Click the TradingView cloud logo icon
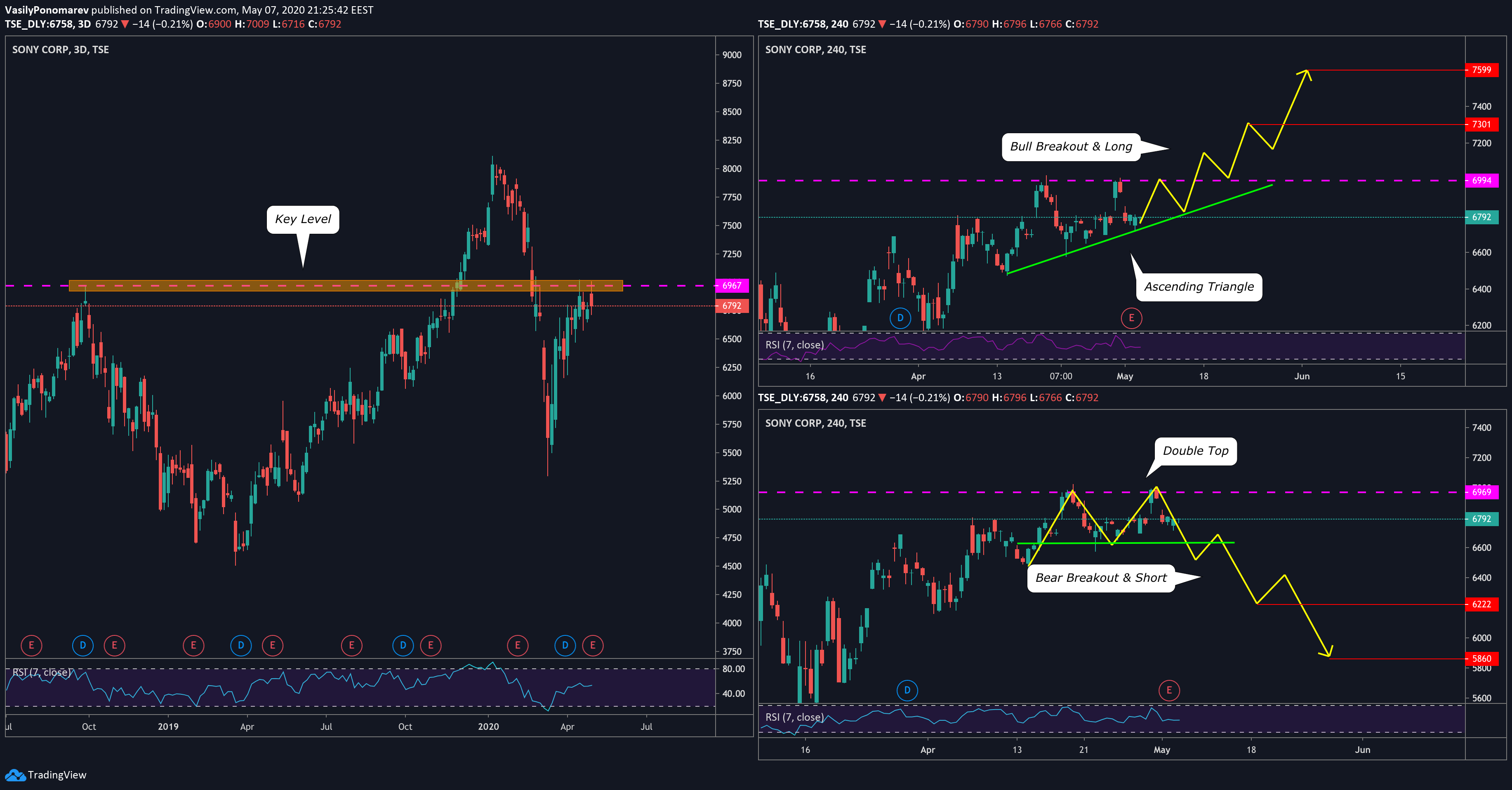Screen dimensions: 1512x790 (15, 775)
